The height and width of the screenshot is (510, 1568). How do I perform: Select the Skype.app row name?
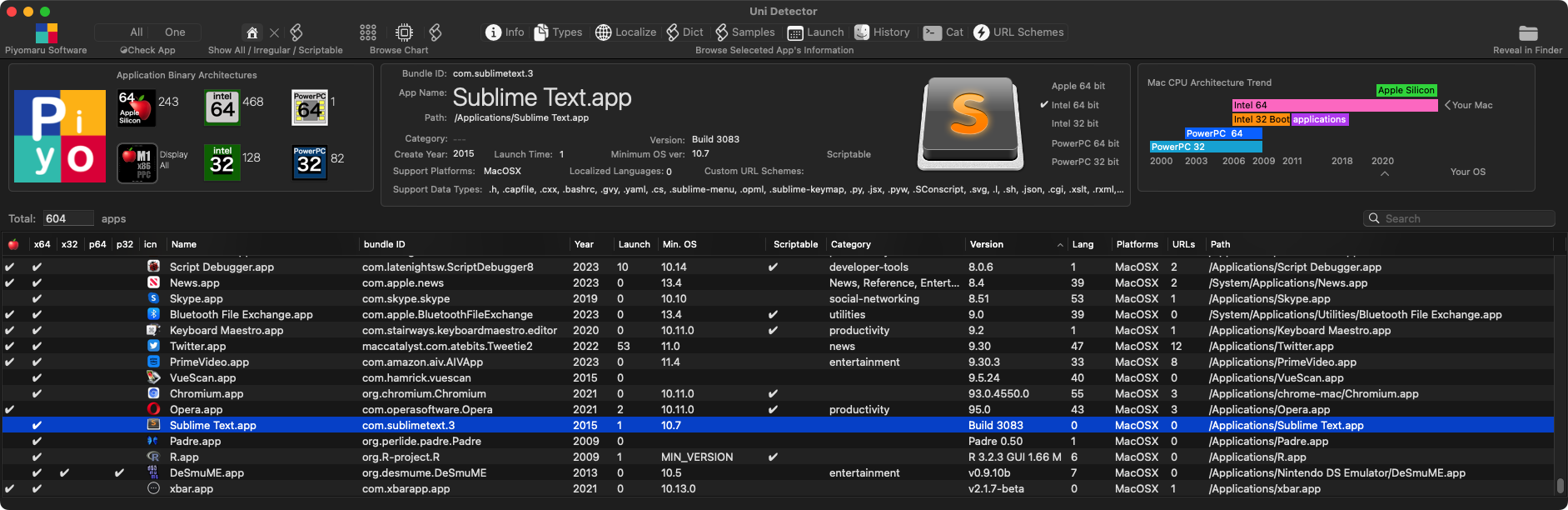pos(197,299)
